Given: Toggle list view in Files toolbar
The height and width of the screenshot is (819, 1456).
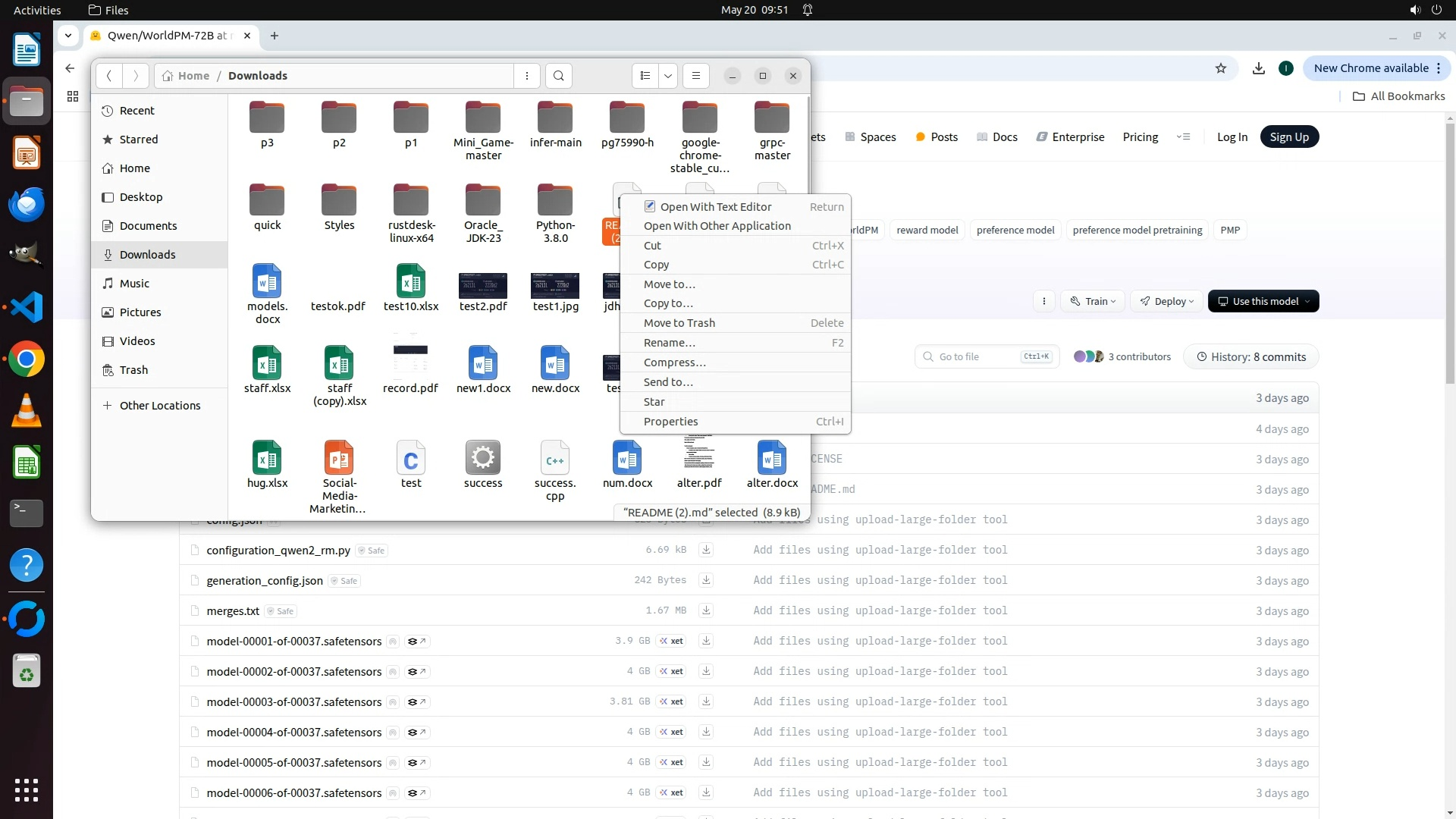Looking at the screenshot, I should coord(645,76).
